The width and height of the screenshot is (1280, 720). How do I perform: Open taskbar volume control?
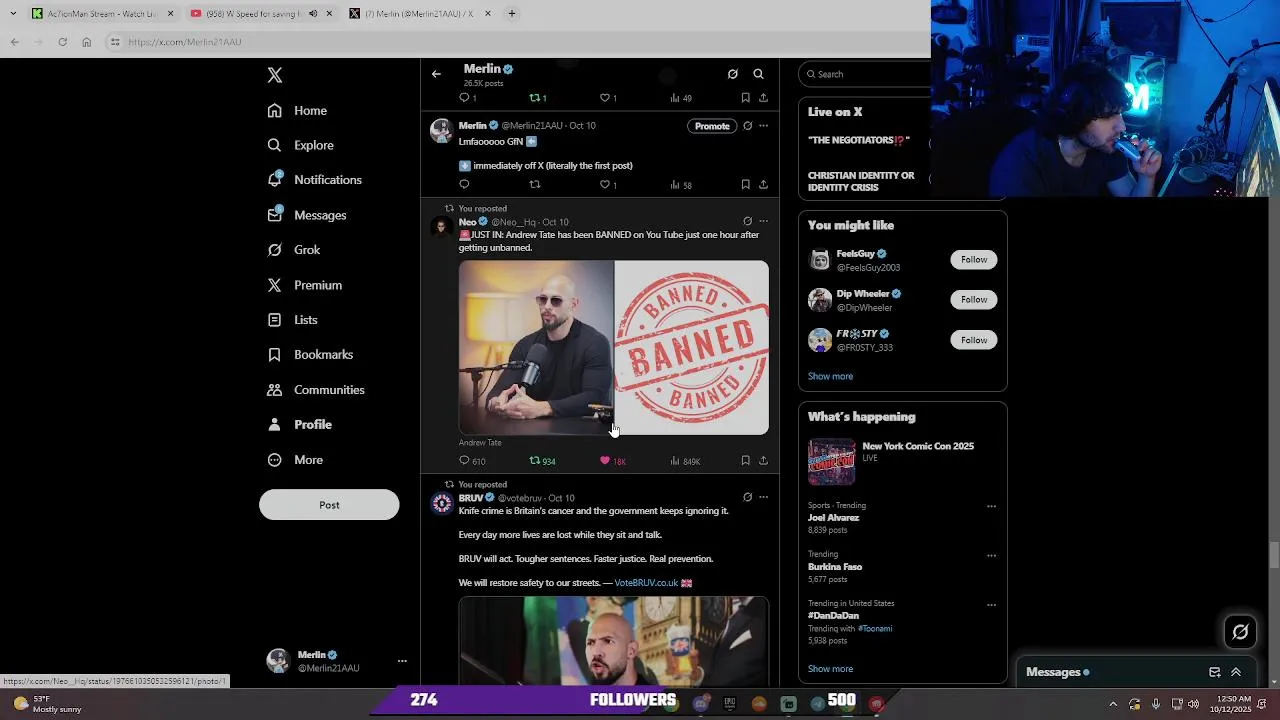pyautogui.click(x=1193, y=705)
